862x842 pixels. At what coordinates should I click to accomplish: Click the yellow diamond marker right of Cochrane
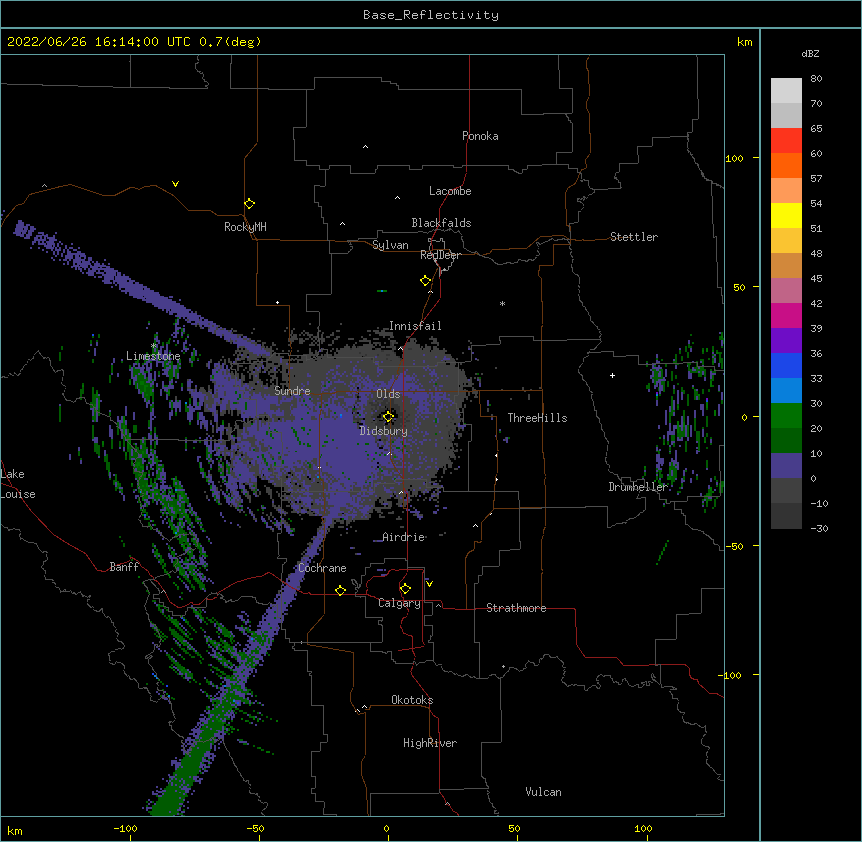click(340, 590)
